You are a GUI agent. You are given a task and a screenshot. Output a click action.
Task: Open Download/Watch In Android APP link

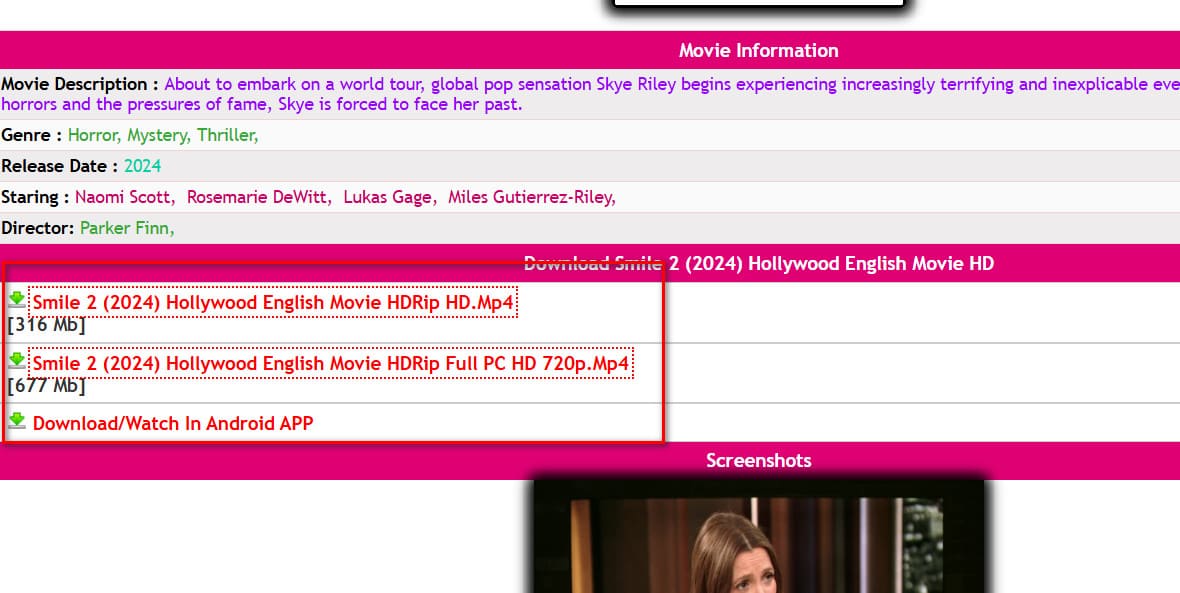pos(173,423)
